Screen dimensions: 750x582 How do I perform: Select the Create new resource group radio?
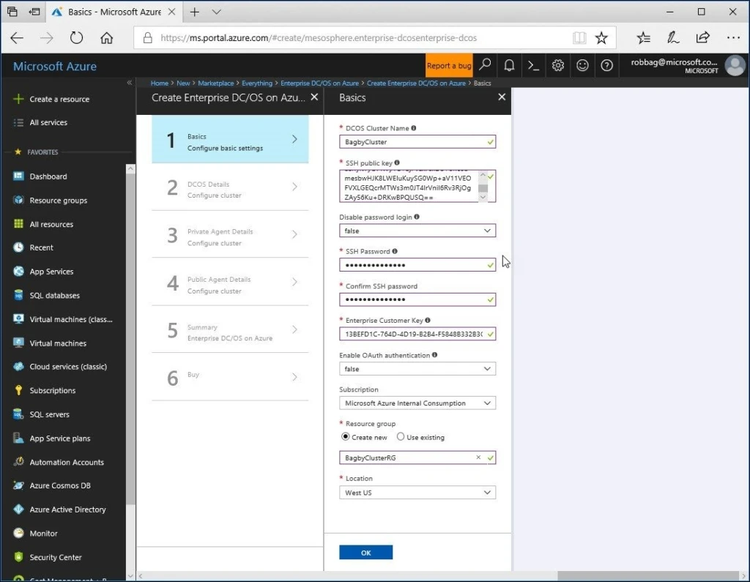click(346, 437)
